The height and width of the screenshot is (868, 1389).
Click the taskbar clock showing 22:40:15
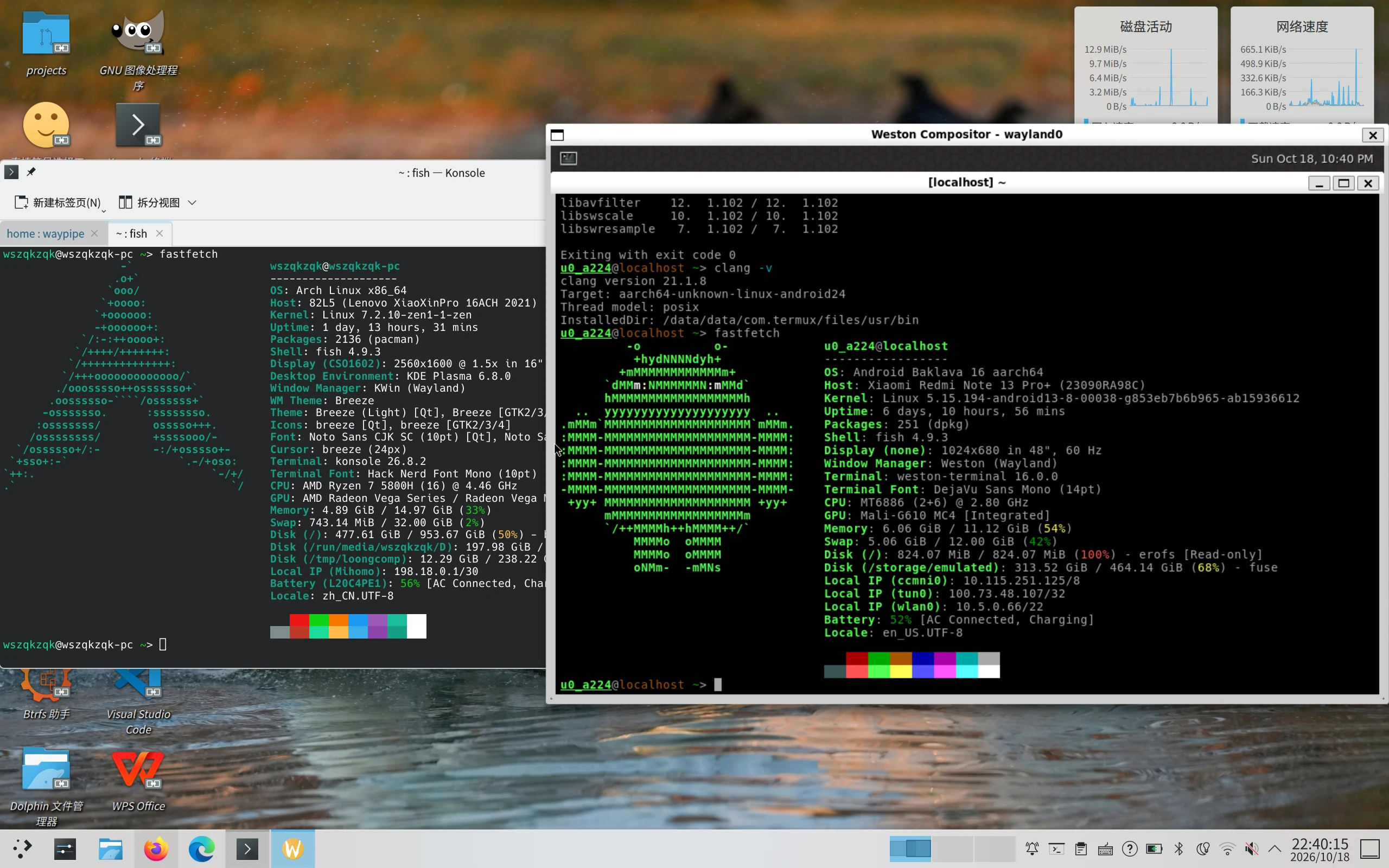coord(1320,849)
